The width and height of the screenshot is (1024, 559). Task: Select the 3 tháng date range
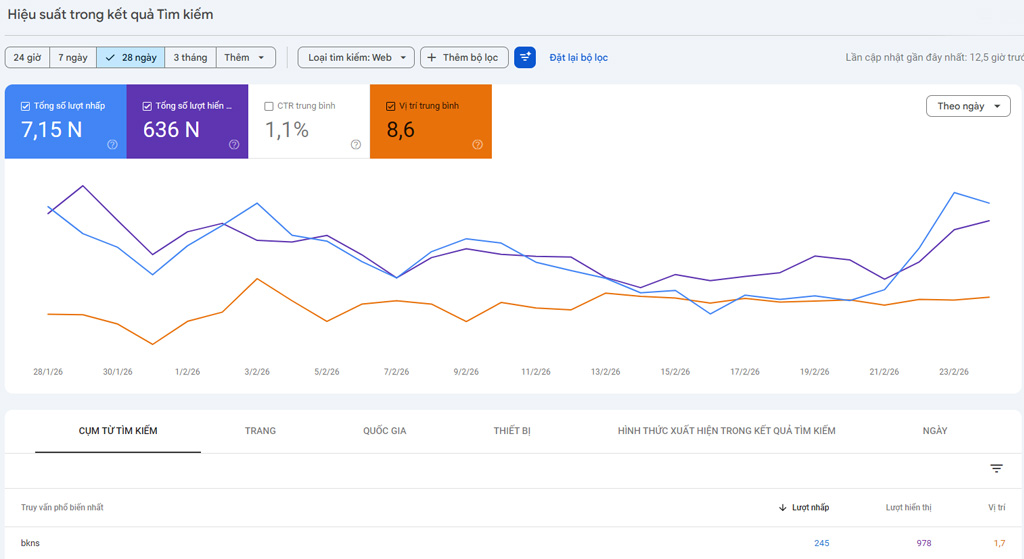[x=190, y=58]
